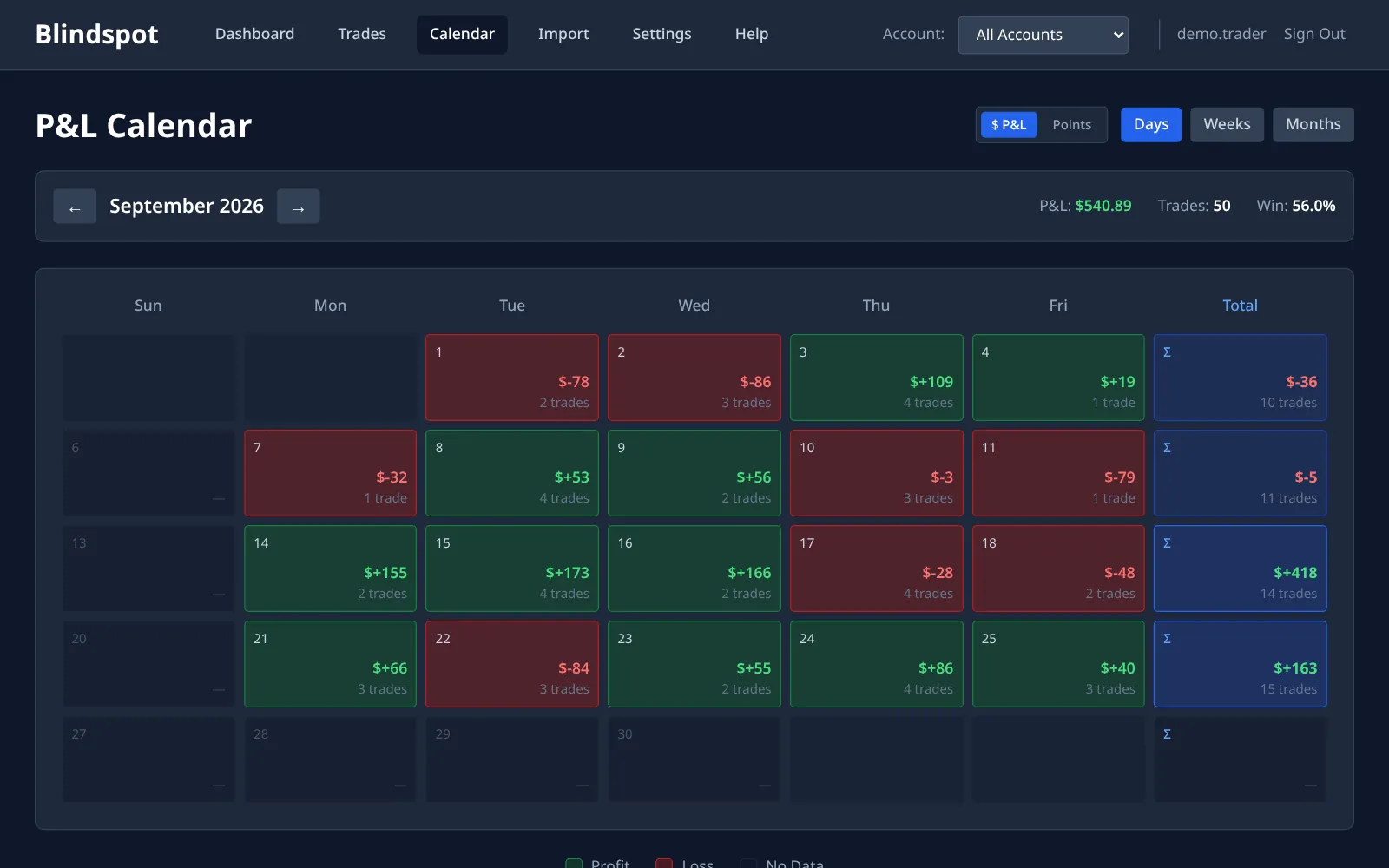Open September 1 day with $-78
Image resolution: width=1389 pixels, height=868 pixels.
[512, 378]
